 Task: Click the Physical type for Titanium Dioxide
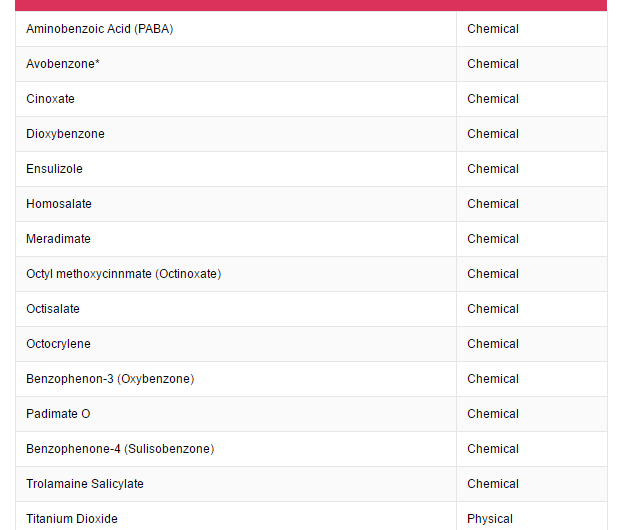tap(490, 519)
